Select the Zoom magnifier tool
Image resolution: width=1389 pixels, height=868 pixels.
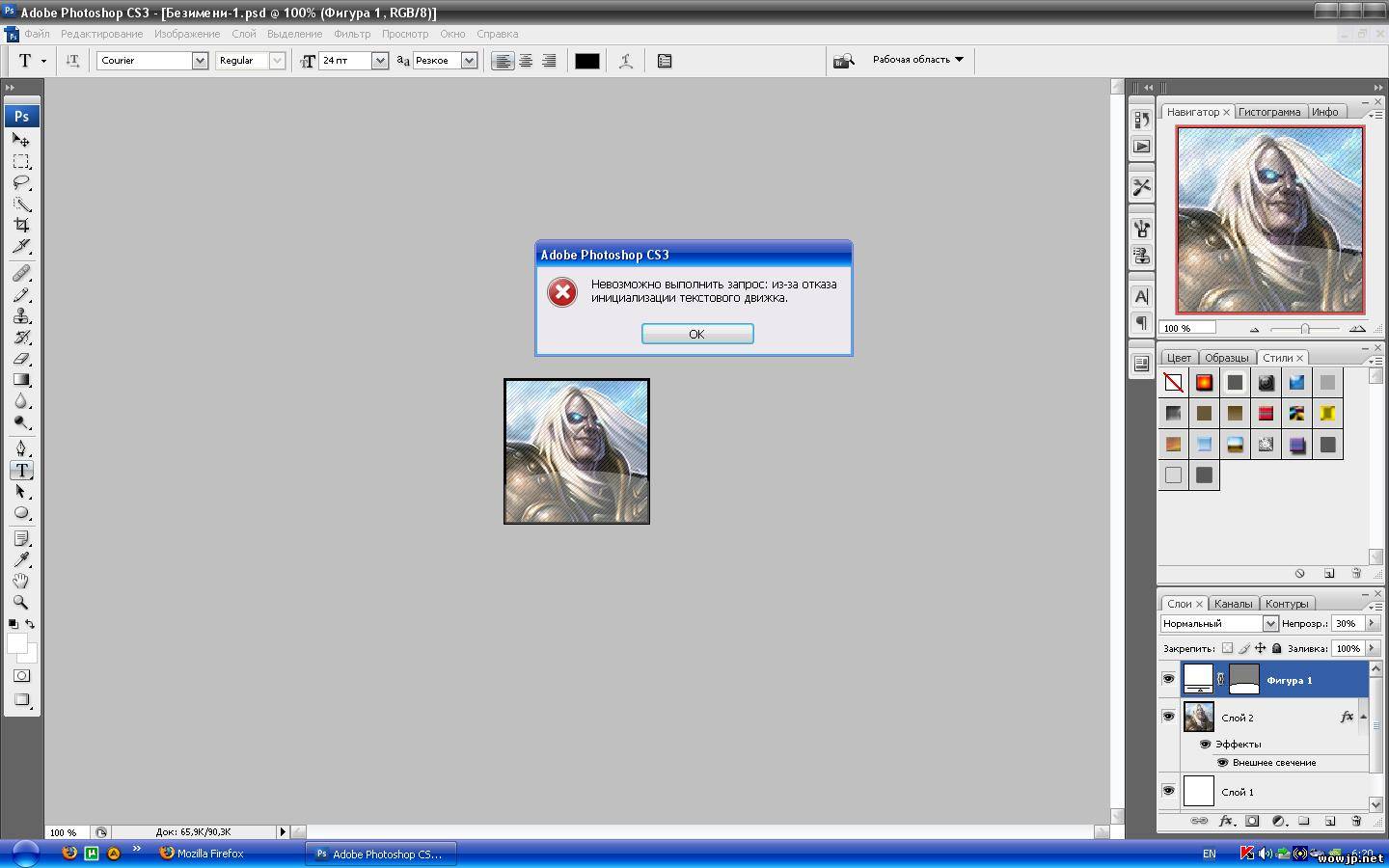point(21,602)
